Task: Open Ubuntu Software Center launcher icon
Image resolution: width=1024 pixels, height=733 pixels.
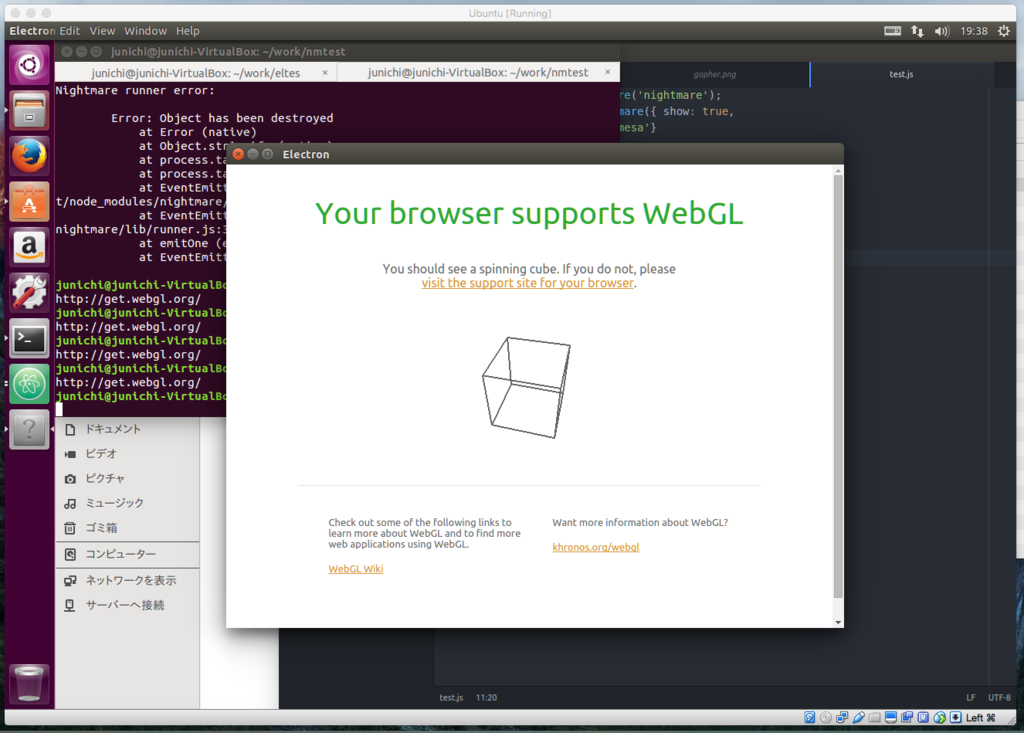Action: [29, 202]
